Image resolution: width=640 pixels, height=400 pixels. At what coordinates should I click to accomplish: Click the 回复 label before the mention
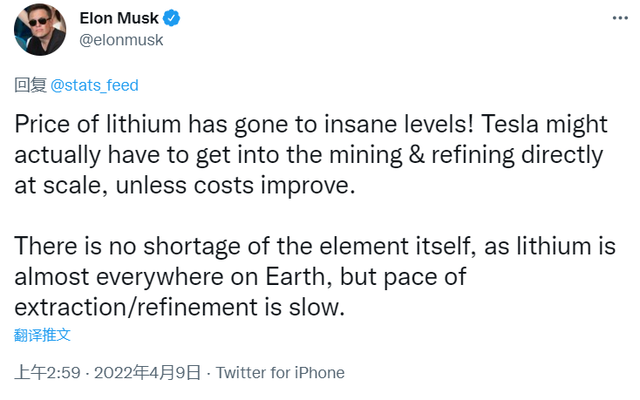pyautogui.click(x=30, y=85)
